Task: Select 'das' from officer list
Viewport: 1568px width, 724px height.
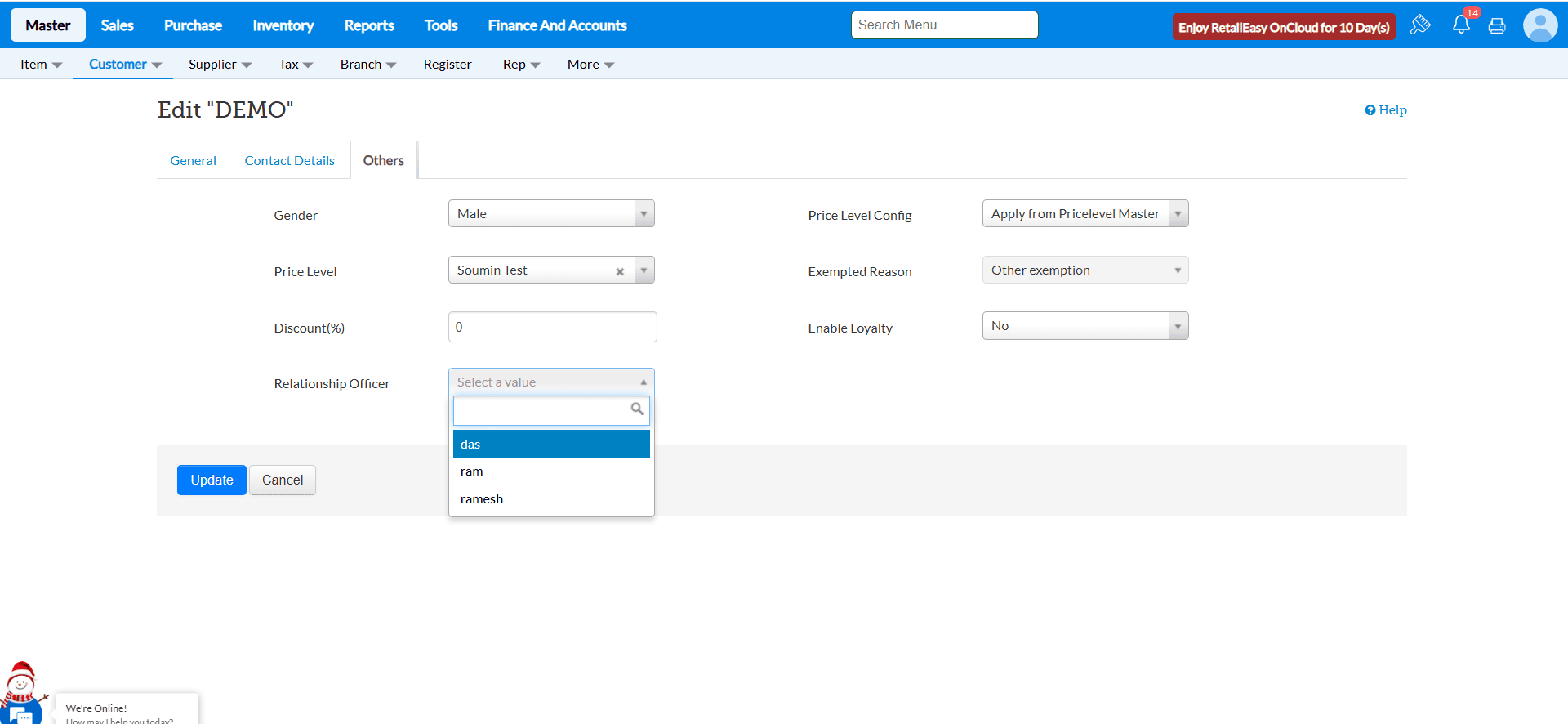Action: pyautogui.click(x=551, y=444)
